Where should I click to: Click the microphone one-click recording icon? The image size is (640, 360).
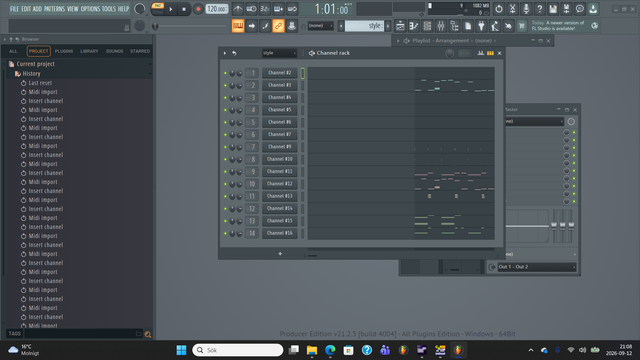(x=526, y=9)
